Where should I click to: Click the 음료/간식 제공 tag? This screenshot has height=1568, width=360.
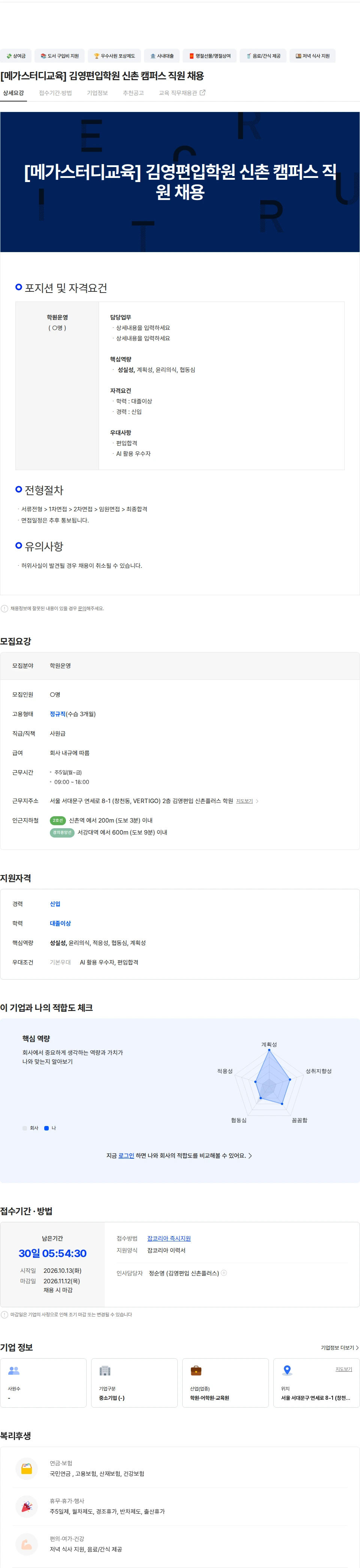pyautogui.click(x=262, y=56)
